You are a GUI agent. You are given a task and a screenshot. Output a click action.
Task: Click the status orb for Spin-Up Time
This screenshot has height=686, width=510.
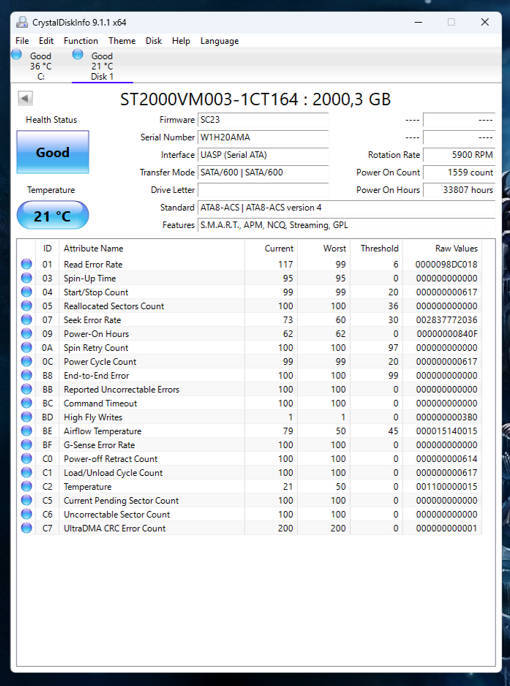pyautogui.click(x=27, y=278)
